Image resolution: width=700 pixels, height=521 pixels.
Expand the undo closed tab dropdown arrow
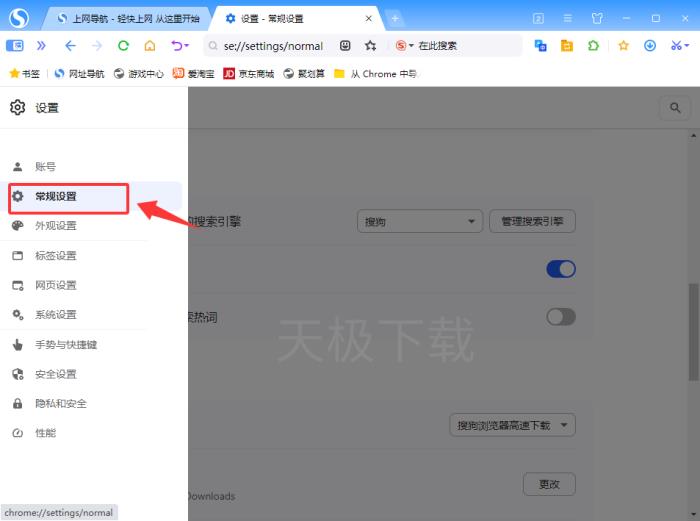pyautogui.click(x=186, y=45)
